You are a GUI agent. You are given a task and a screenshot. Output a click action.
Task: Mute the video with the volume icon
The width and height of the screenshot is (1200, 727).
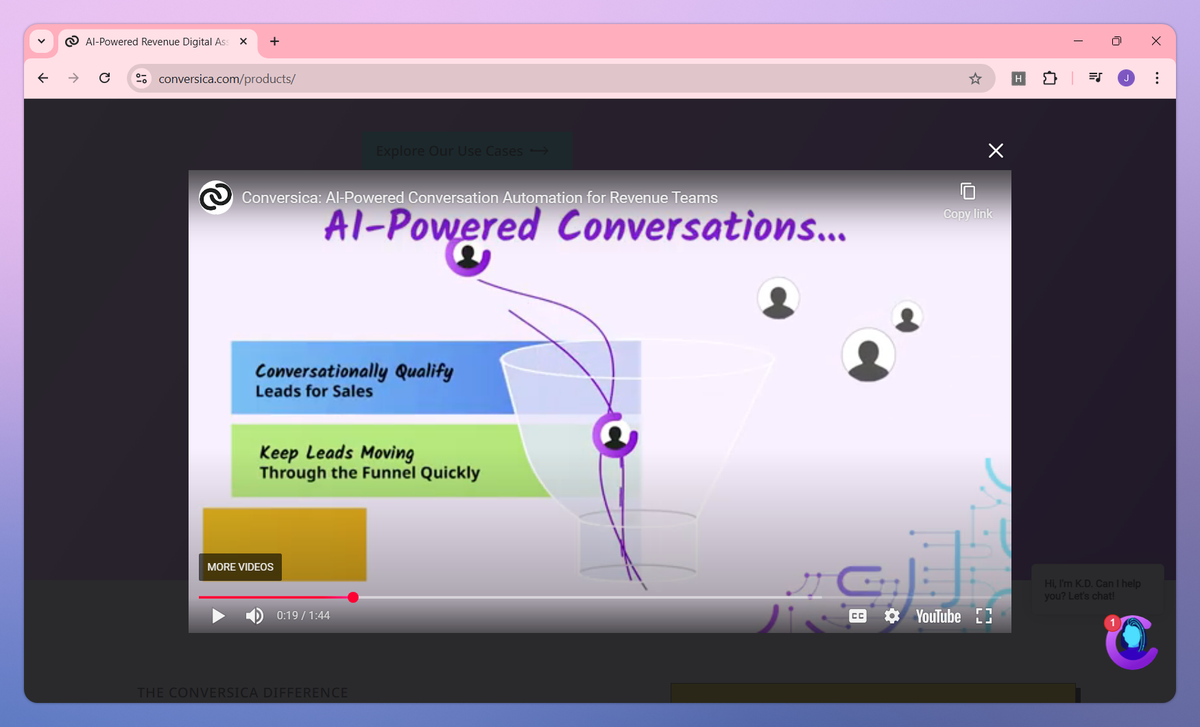tap(254, 616)
